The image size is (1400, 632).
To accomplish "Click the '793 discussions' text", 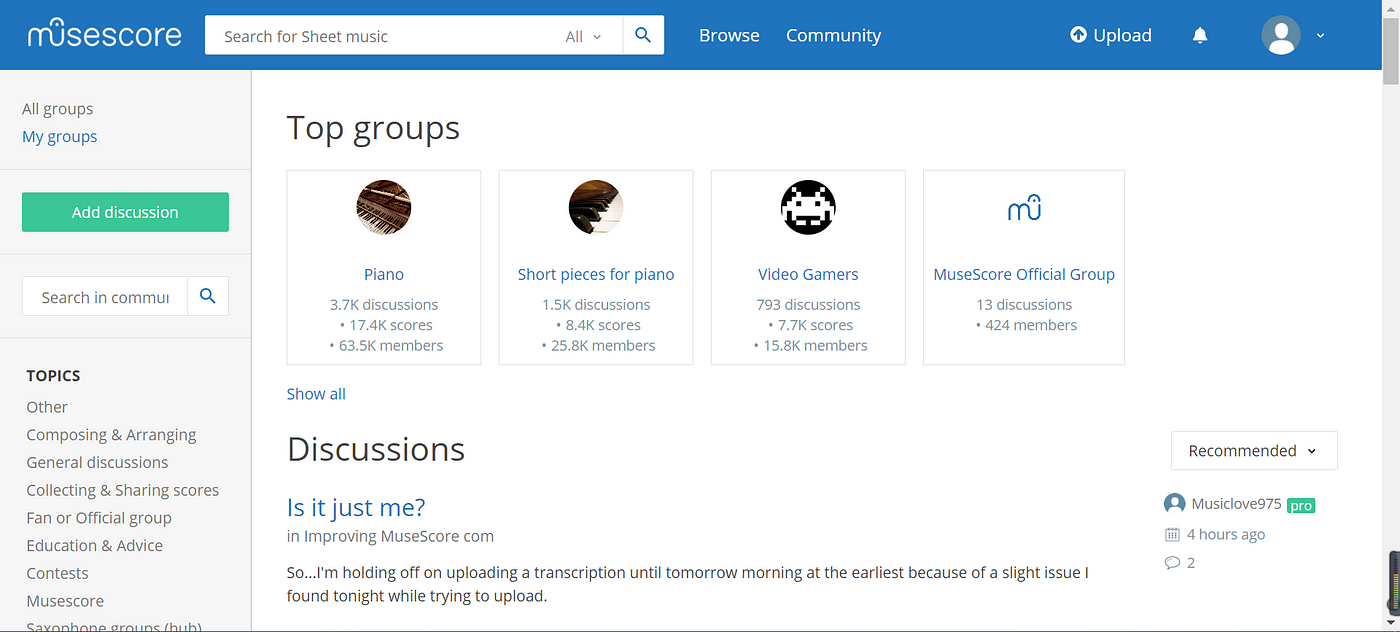I will 808,305.
